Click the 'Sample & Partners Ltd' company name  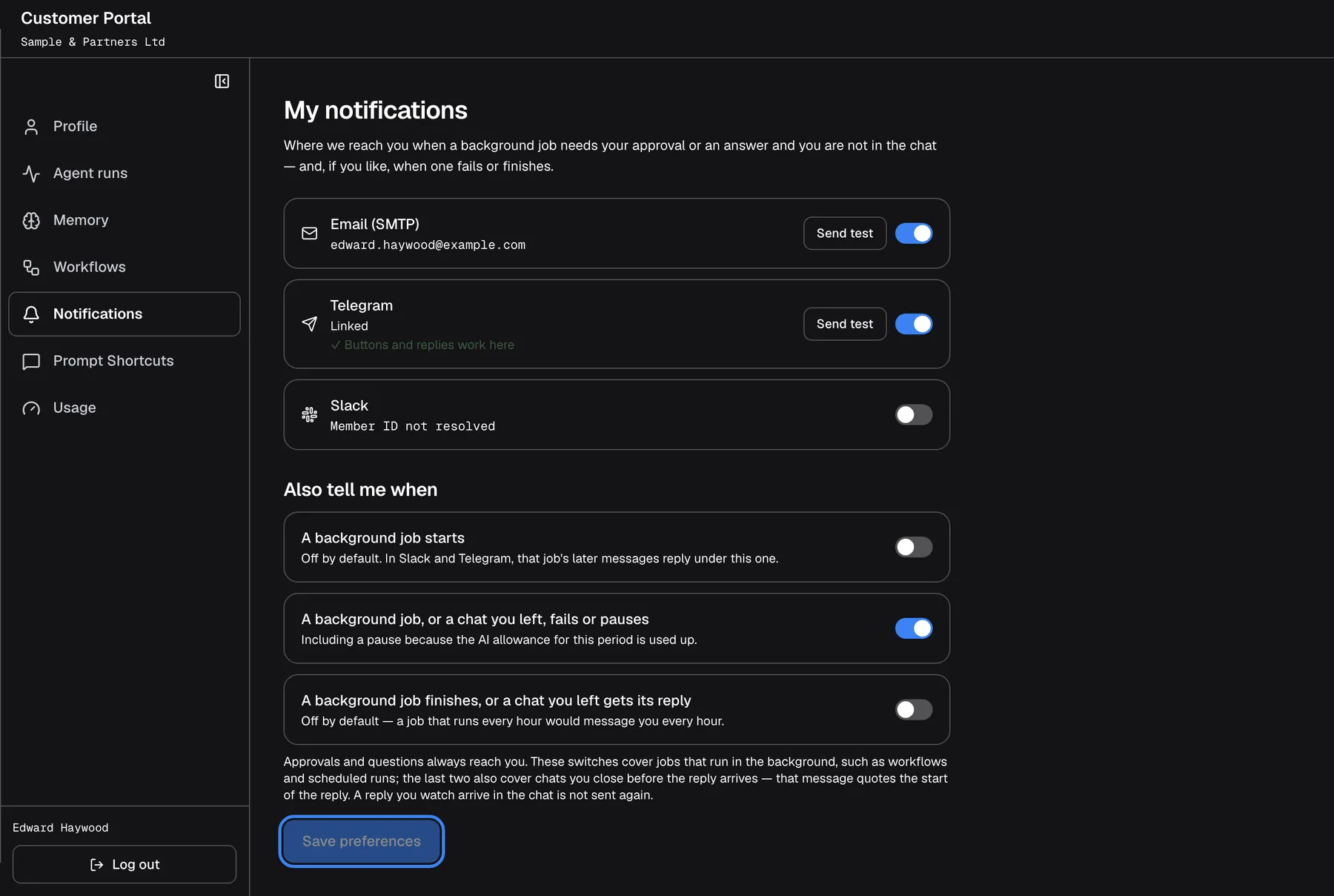(93, 42)
